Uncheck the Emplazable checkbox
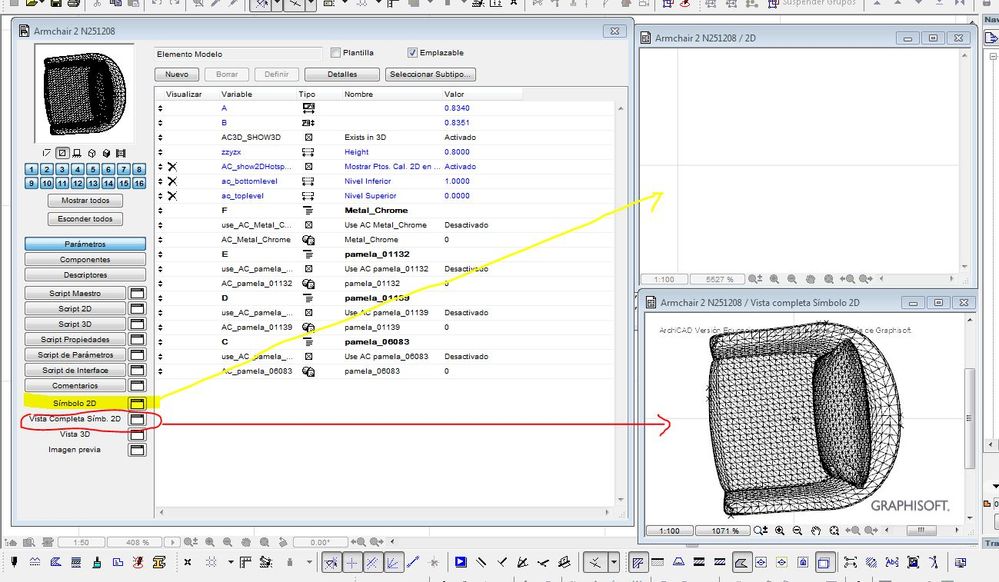The width and height of the screenshot is (999, 582). click(412, 53)
